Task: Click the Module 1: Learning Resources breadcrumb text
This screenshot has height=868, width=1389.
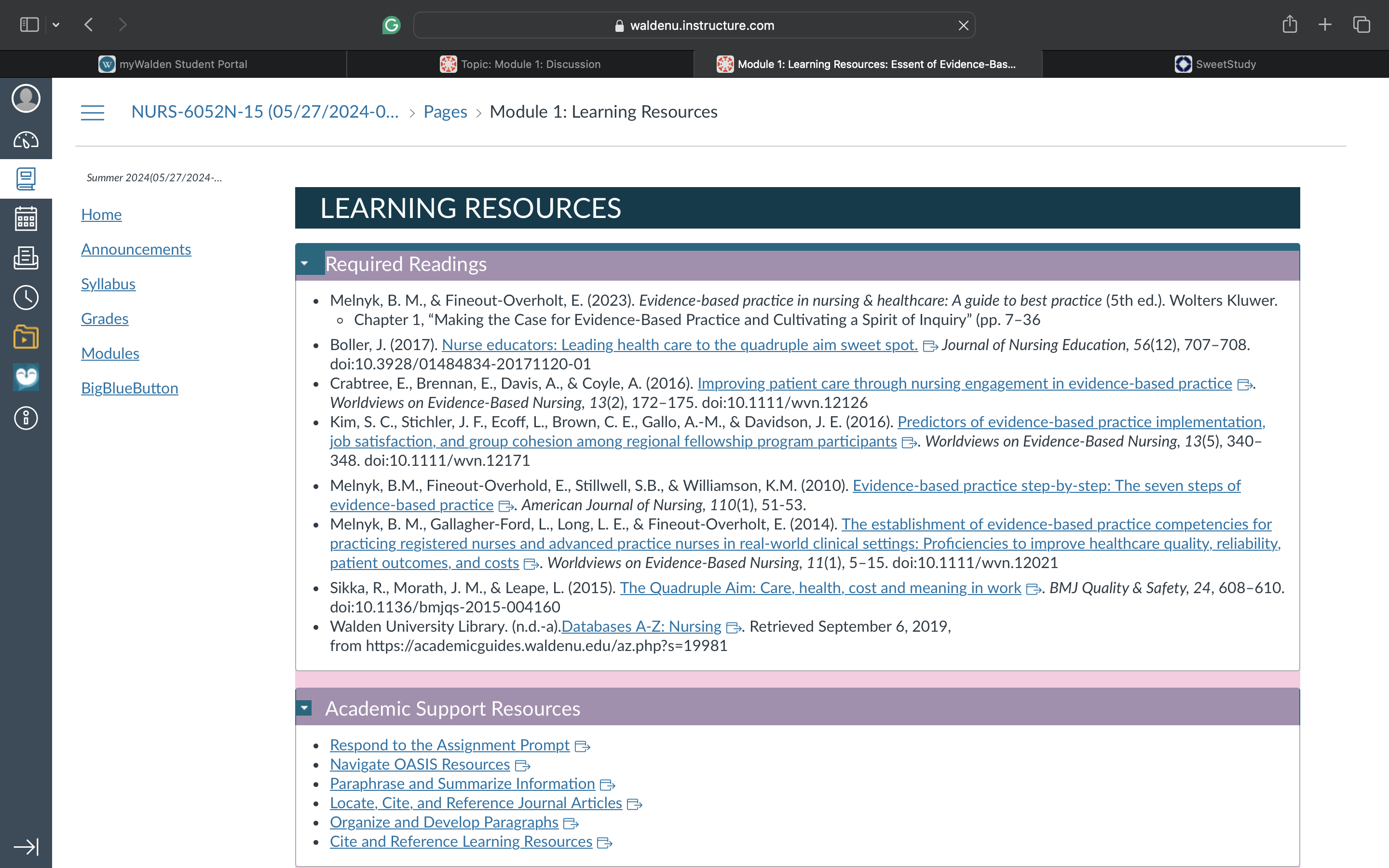Action: tap(603, 111)
